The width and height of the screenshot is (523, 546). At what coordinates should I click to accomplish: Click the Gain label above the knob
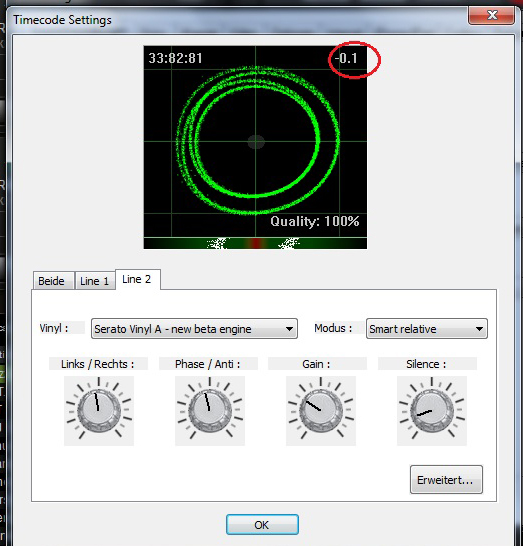(x=316, y=364)
